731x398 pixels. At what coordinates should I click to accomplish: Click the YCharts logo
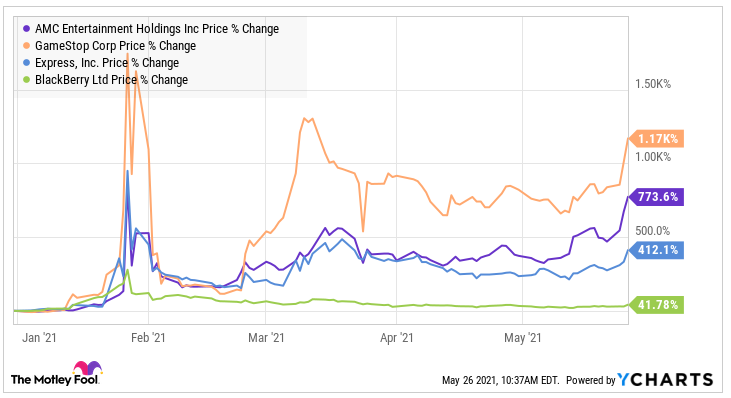665,379
